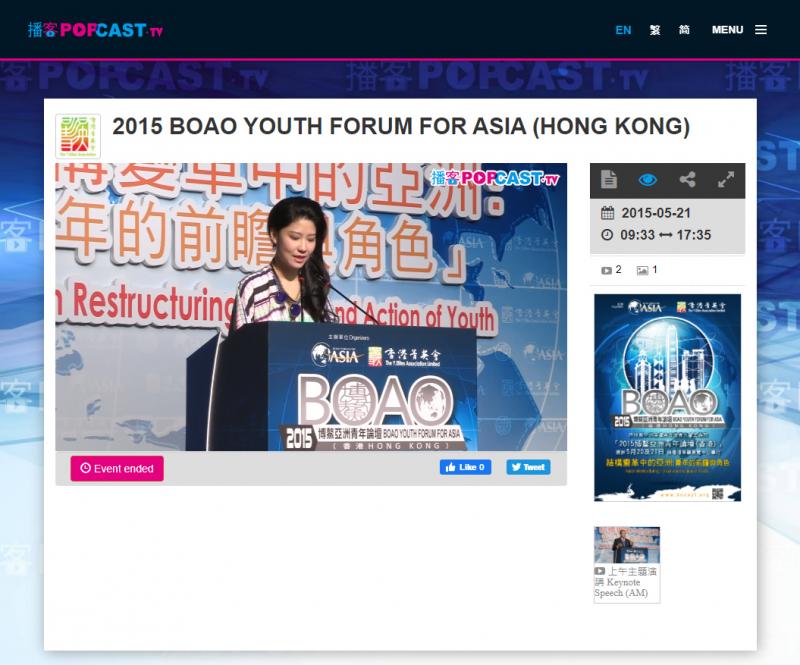
Task: Select the 2015 BOAO Youth Forum title
Action: [x=401, y=126]
